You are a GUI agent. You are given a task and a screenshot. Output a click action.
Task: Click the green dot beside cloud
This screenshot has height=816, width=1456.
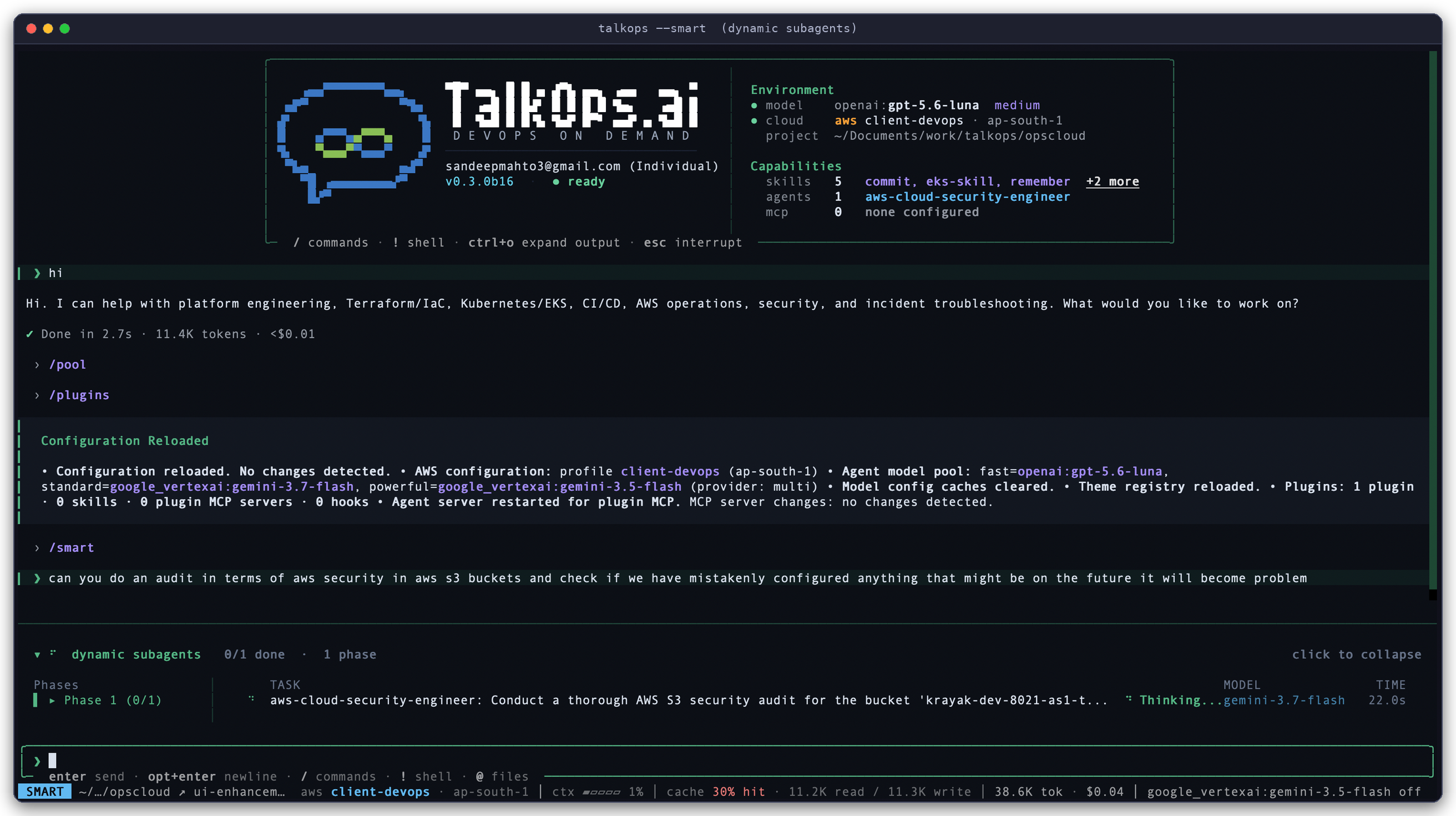pos(754,121)
